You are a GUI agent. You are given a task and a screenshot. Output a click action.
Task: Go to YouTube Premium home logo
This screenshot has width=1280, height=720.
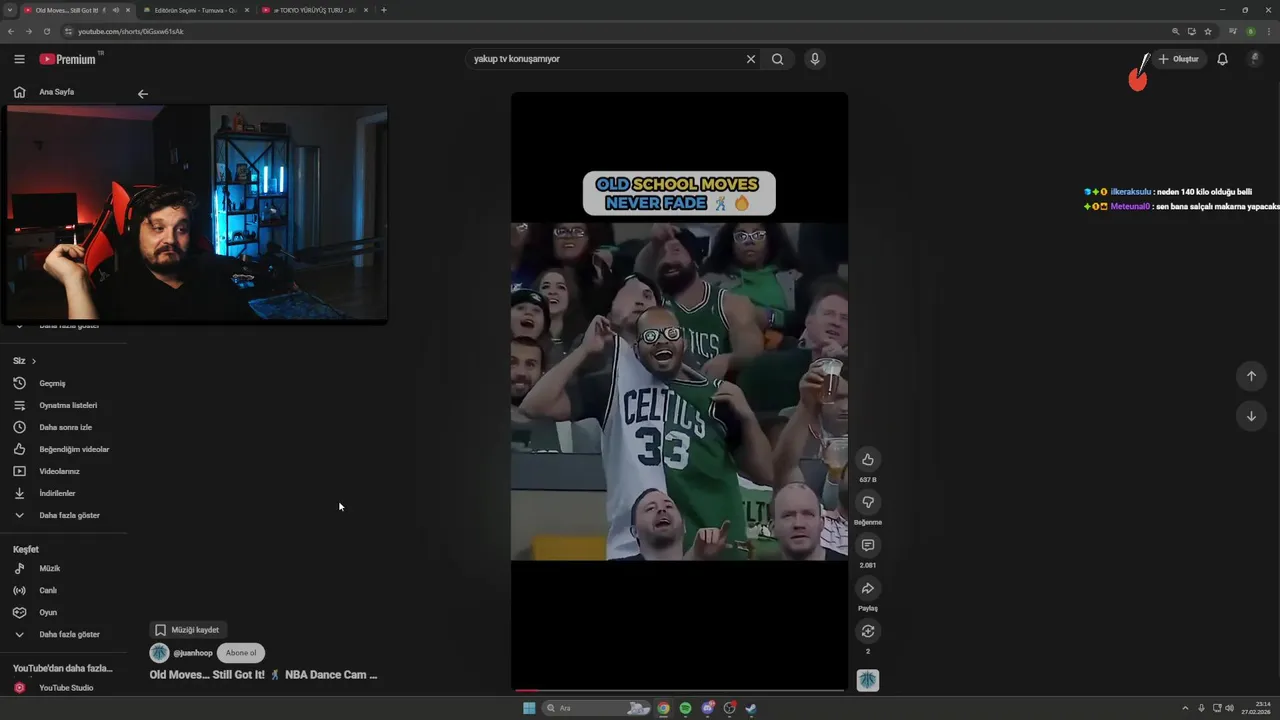70,59
